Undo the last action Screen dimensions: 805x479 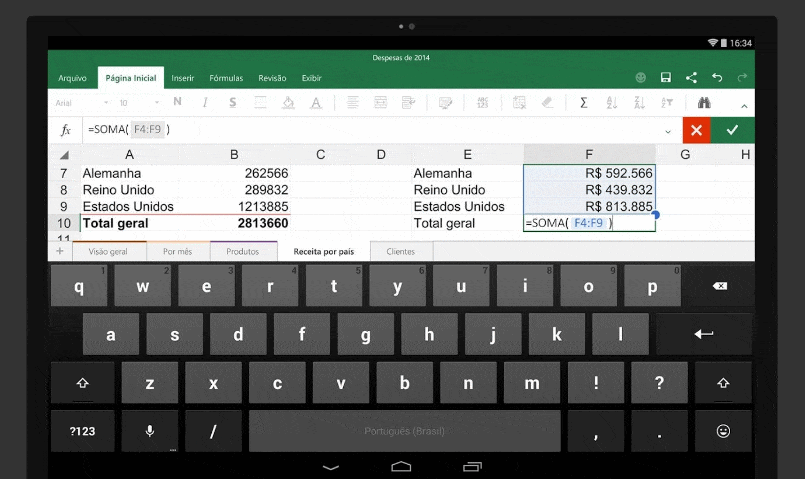point(717,78)
